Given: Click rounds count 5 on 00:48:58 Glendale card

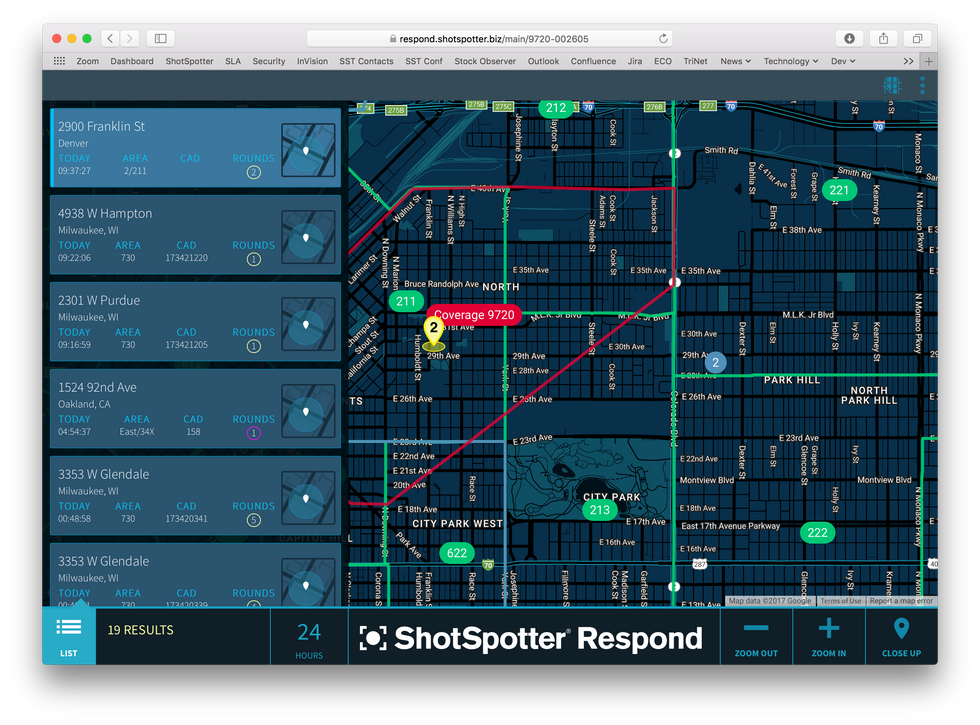Looking at the screenshot, I should click(253, 520).
